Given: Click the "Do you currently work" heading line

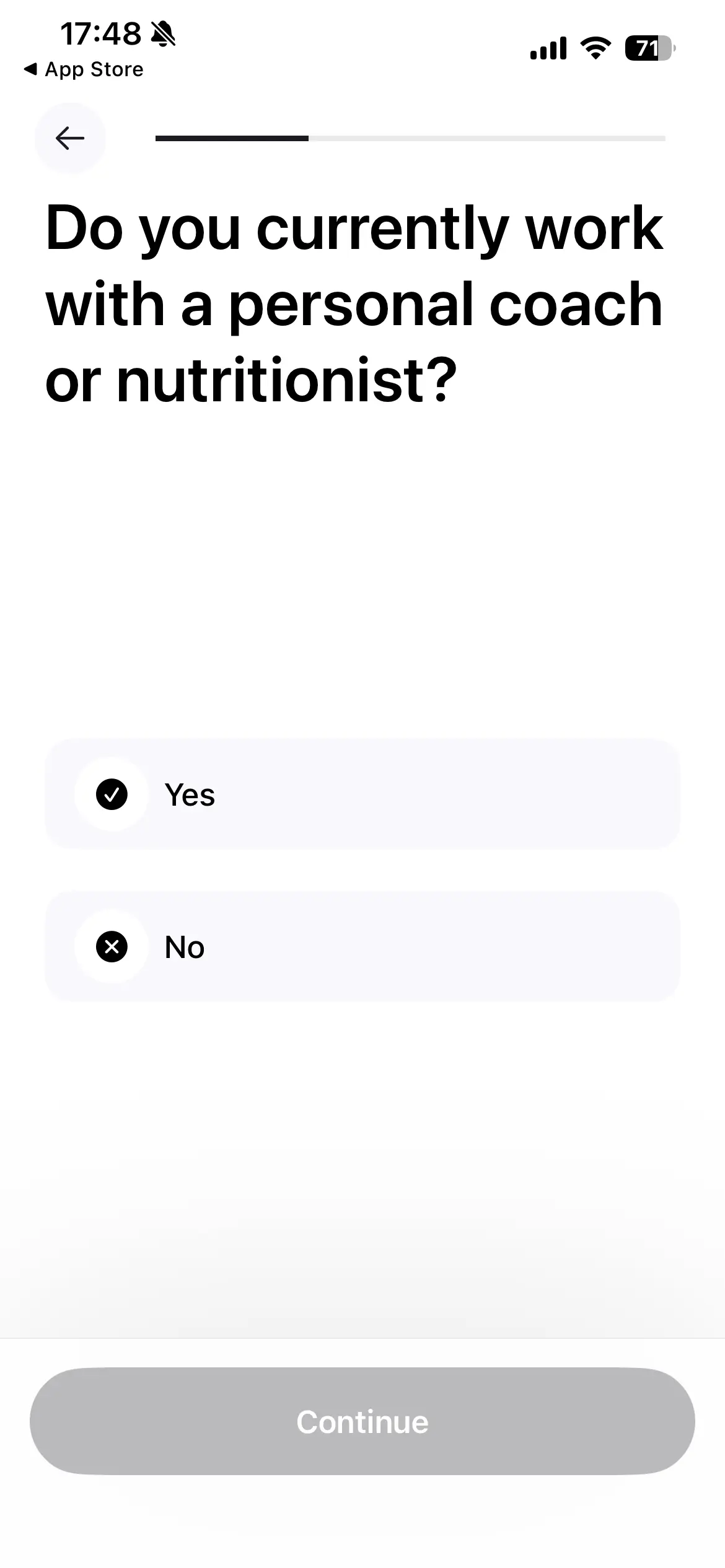Looking at the screenshot, I should pos(354,228).
